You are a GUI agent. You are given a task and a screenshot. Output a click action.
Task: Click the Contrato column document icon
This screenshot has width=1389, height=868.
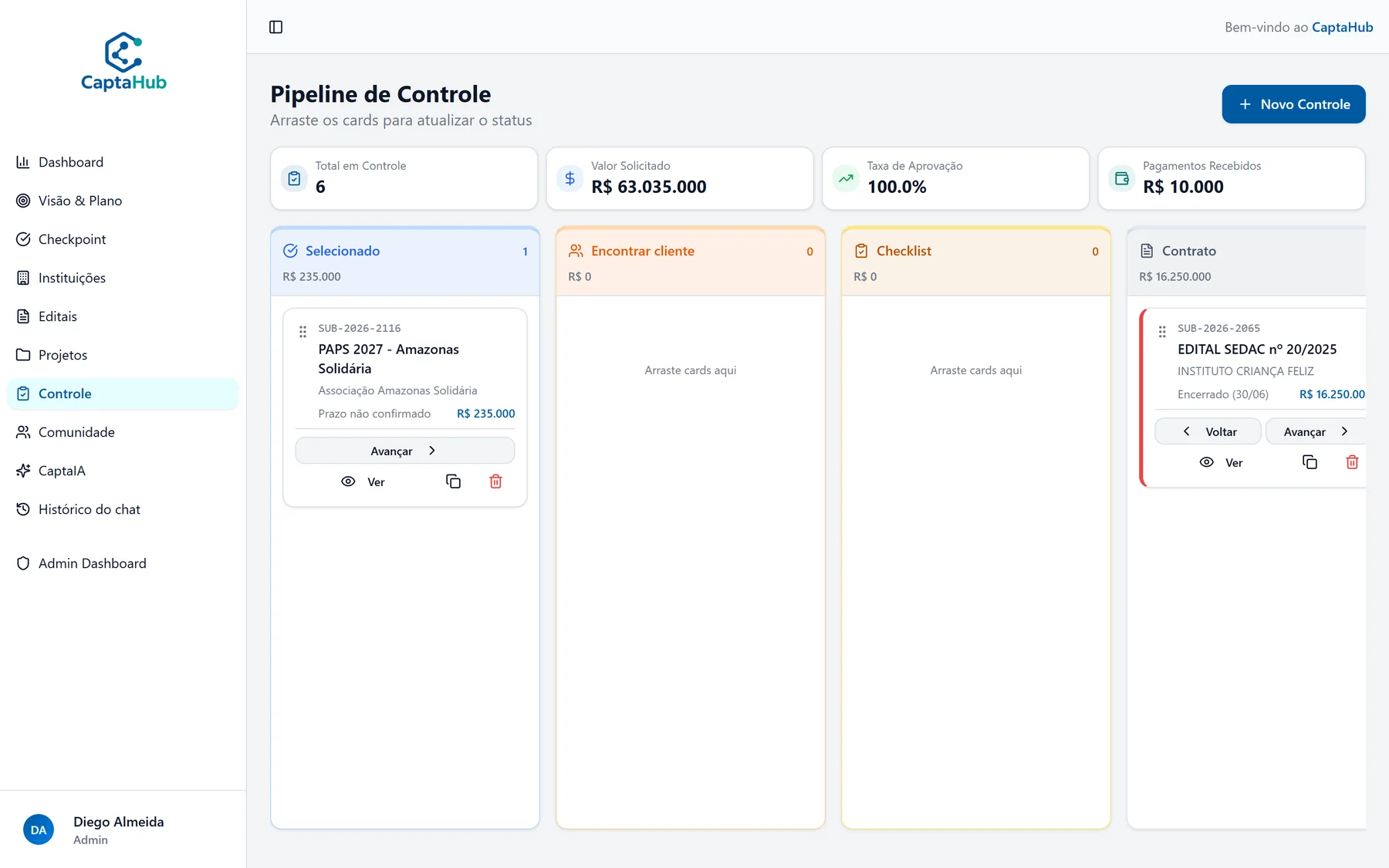point(1147,251)
